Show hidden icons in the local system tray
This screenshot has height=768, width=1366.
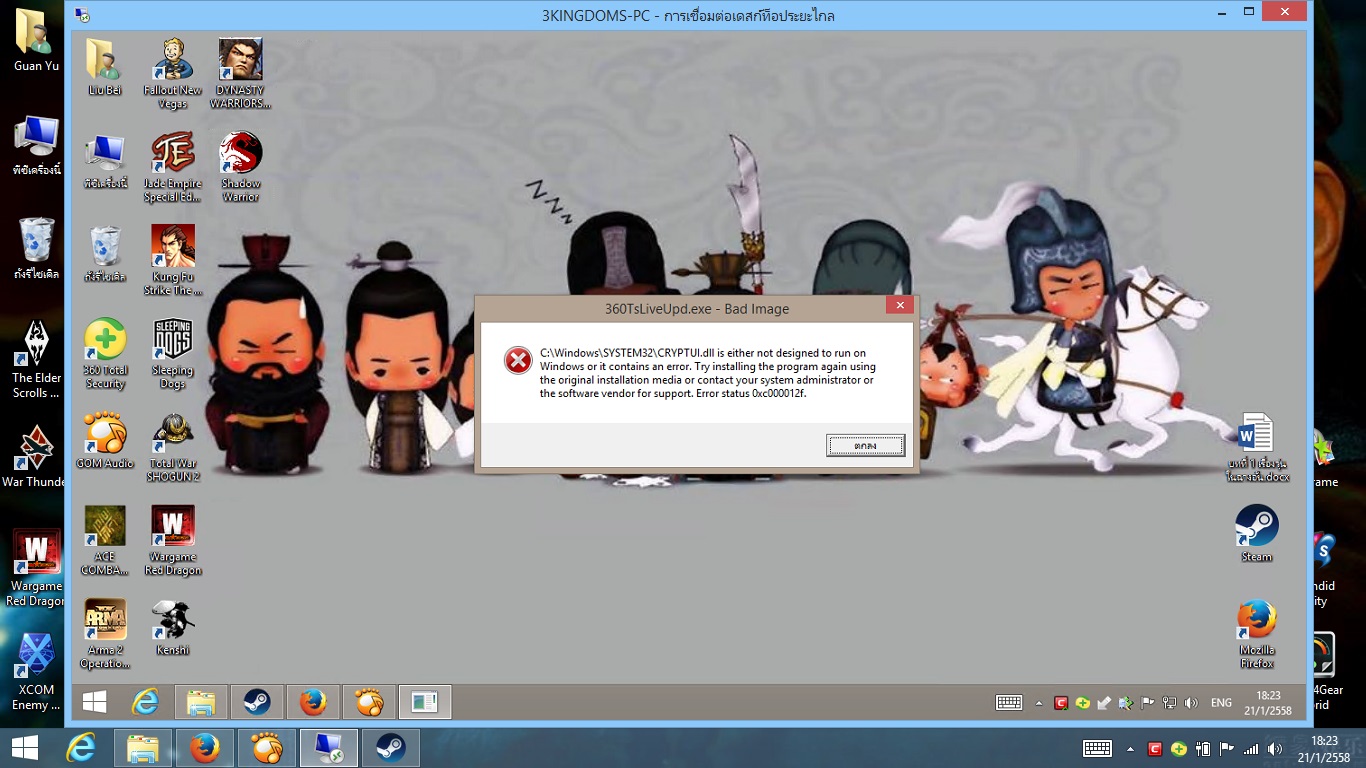pyautogui.click(x=1130, y=749)
